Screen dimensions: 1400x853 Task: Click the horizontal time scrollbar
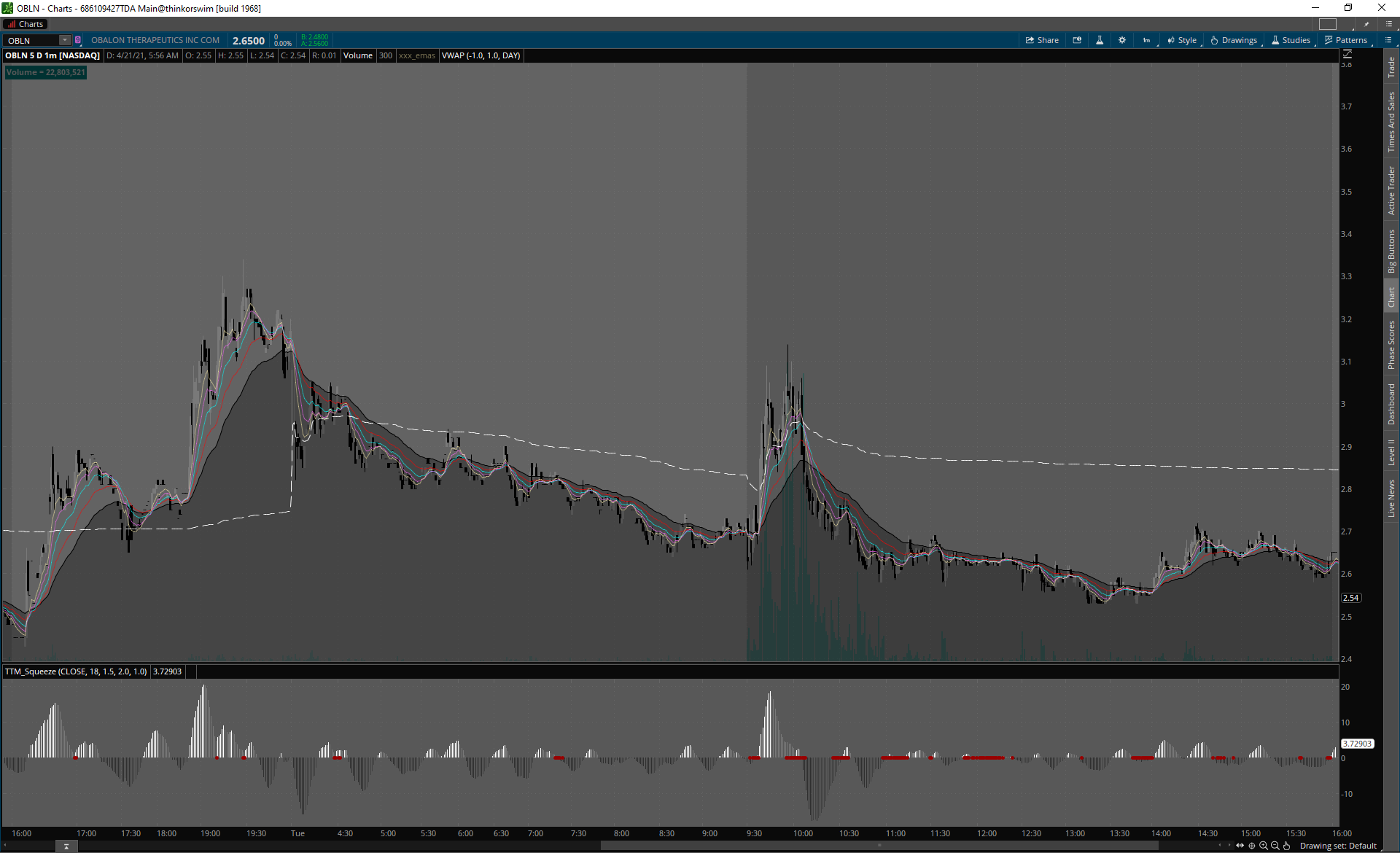point(879,846)
